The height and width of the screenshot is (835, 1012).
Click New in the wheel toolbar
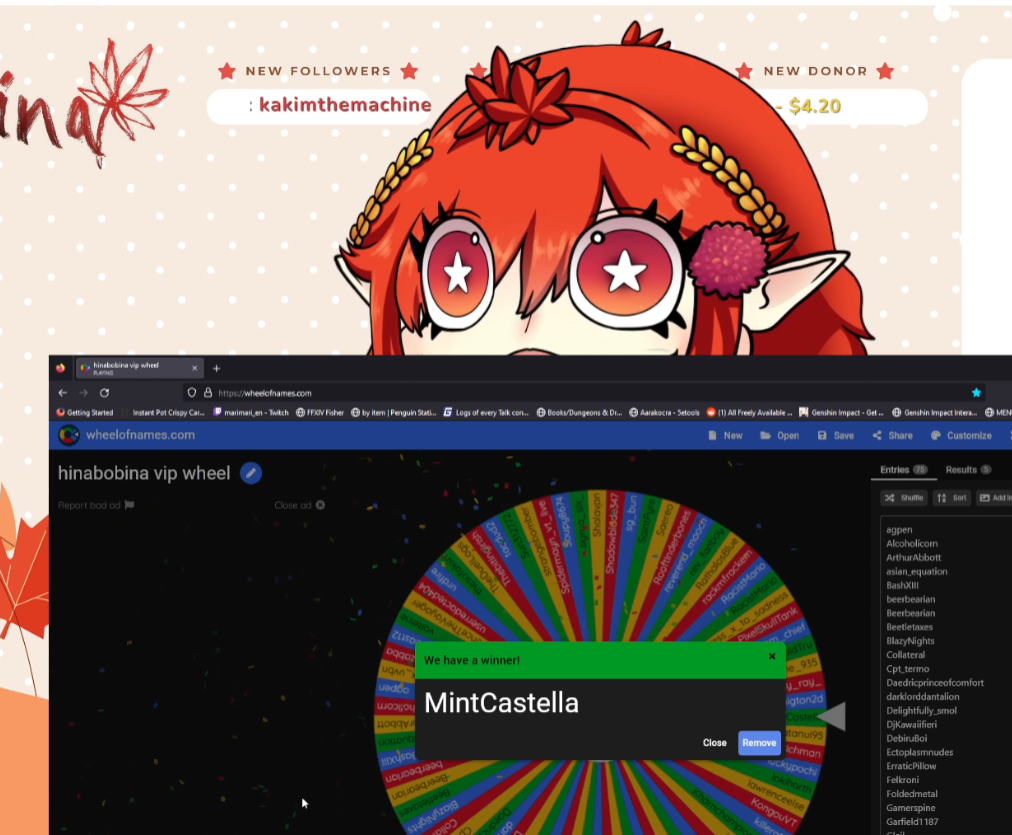pos(725,436)
